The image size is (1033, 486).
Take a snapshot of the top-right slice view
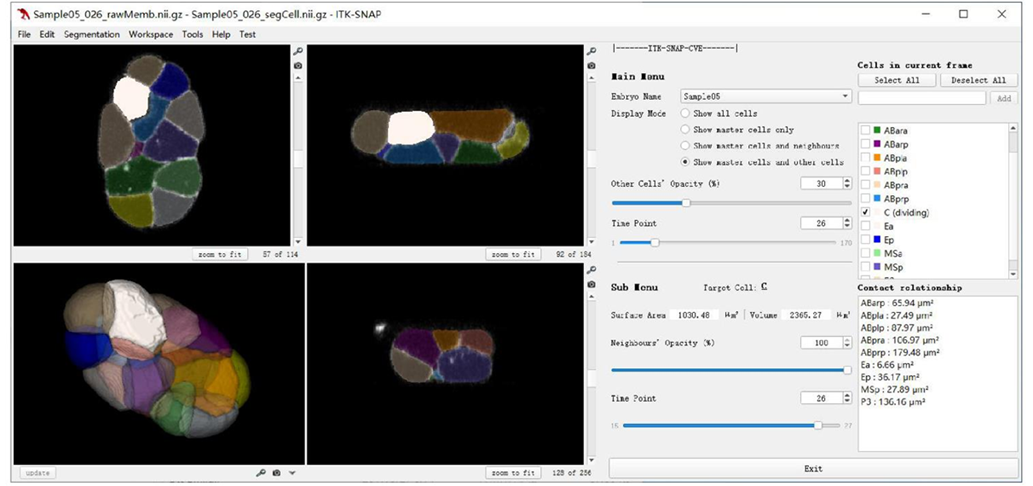click(591, 66)
